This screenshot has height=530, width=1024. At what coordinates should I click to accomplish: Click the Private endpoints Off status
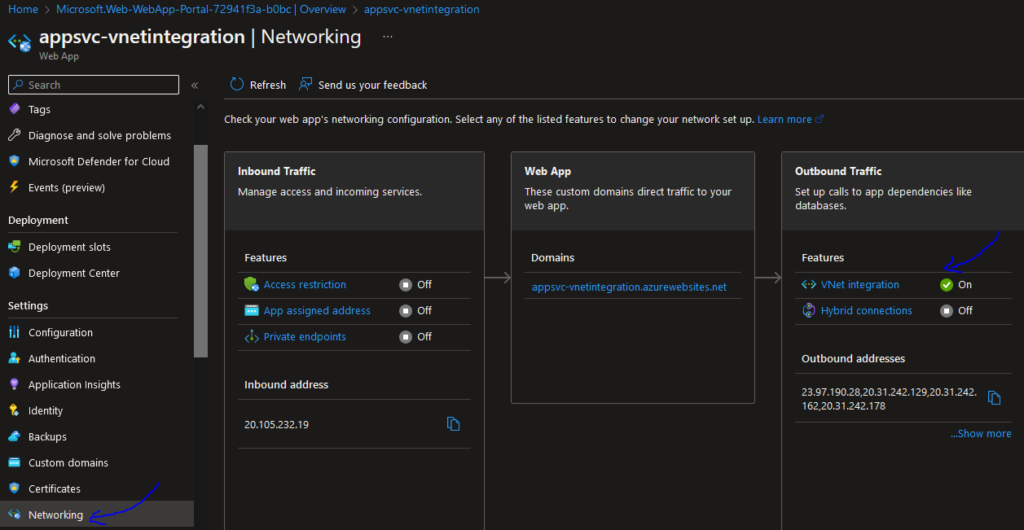pos(415,337)
